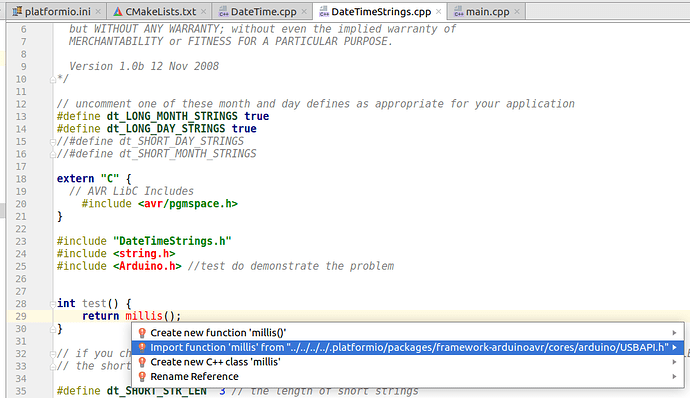Screen dimensions: 690x398
Task: Choose Create new function 'millis()'
Action: tap(407, 333)
